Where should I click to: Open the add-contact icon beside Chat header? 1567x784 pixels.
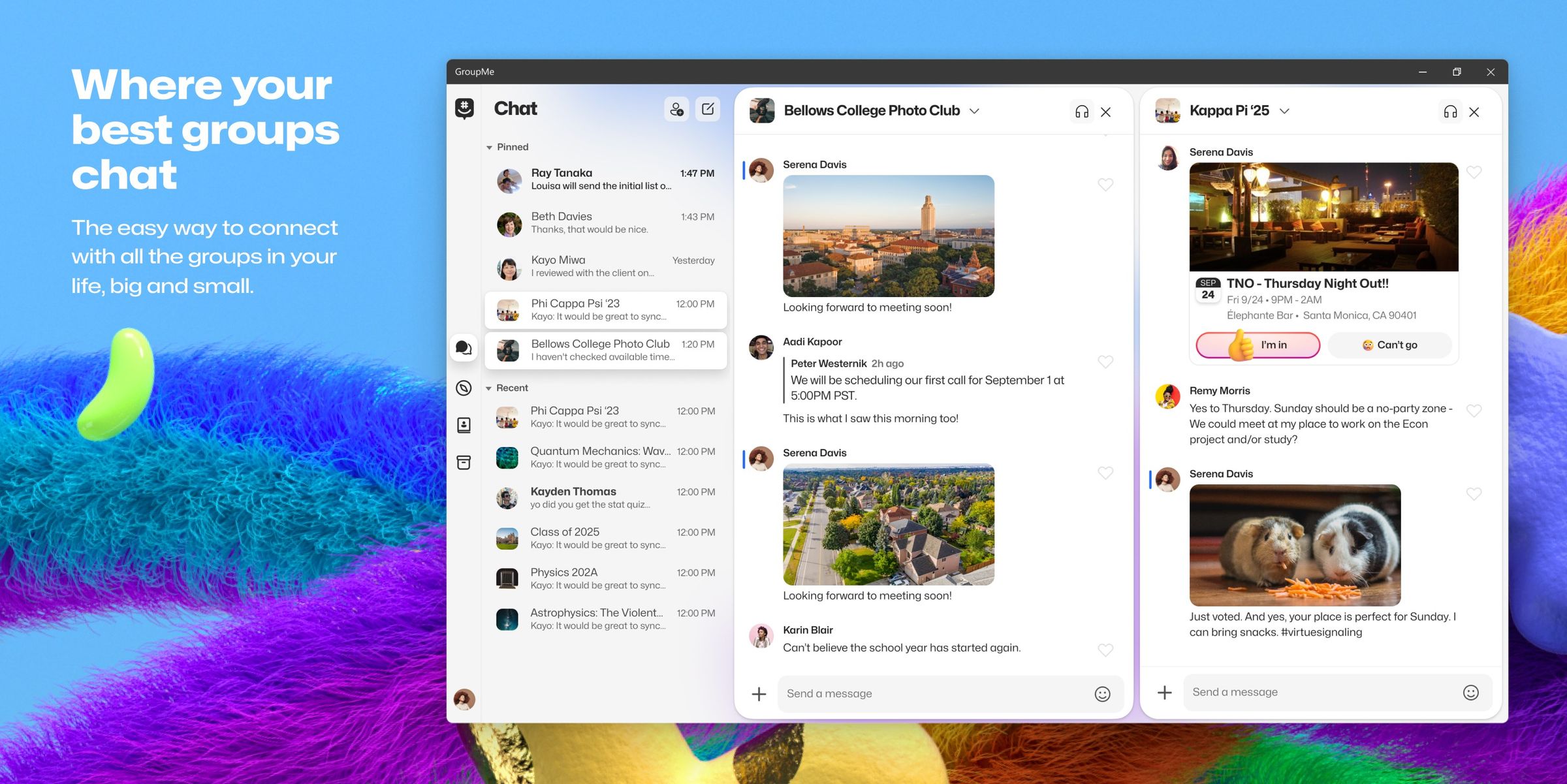tap(676, 110)
